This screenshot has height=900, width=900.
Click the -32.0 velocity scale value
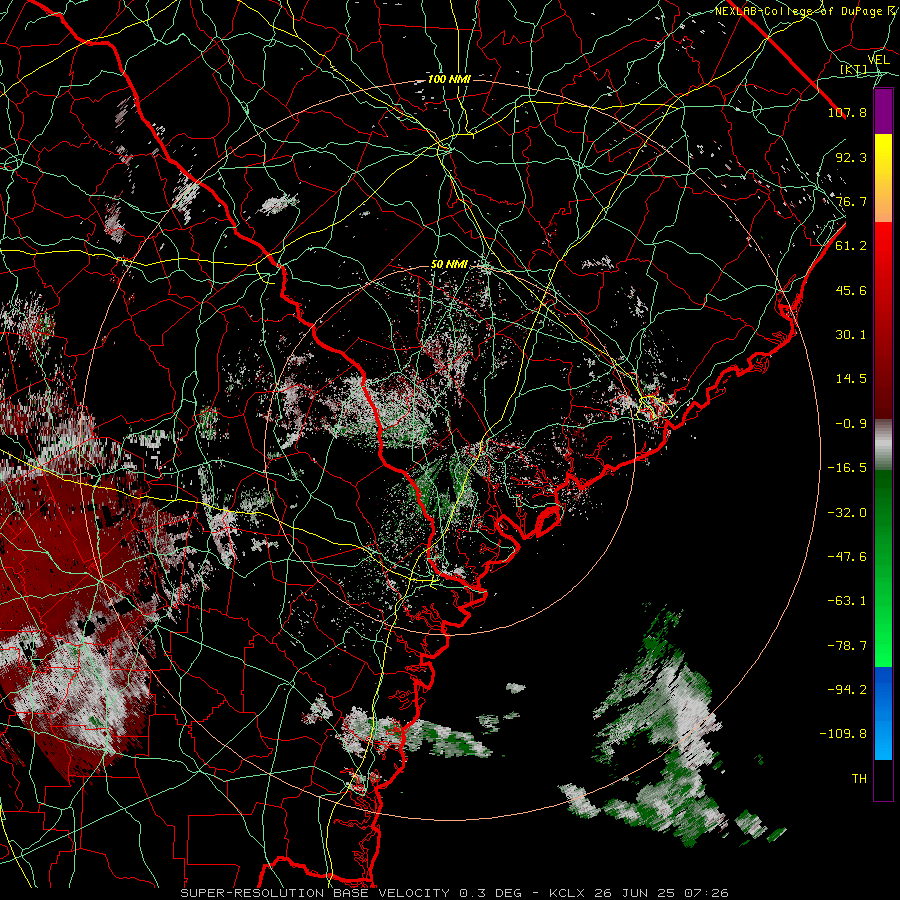point(847,512)
